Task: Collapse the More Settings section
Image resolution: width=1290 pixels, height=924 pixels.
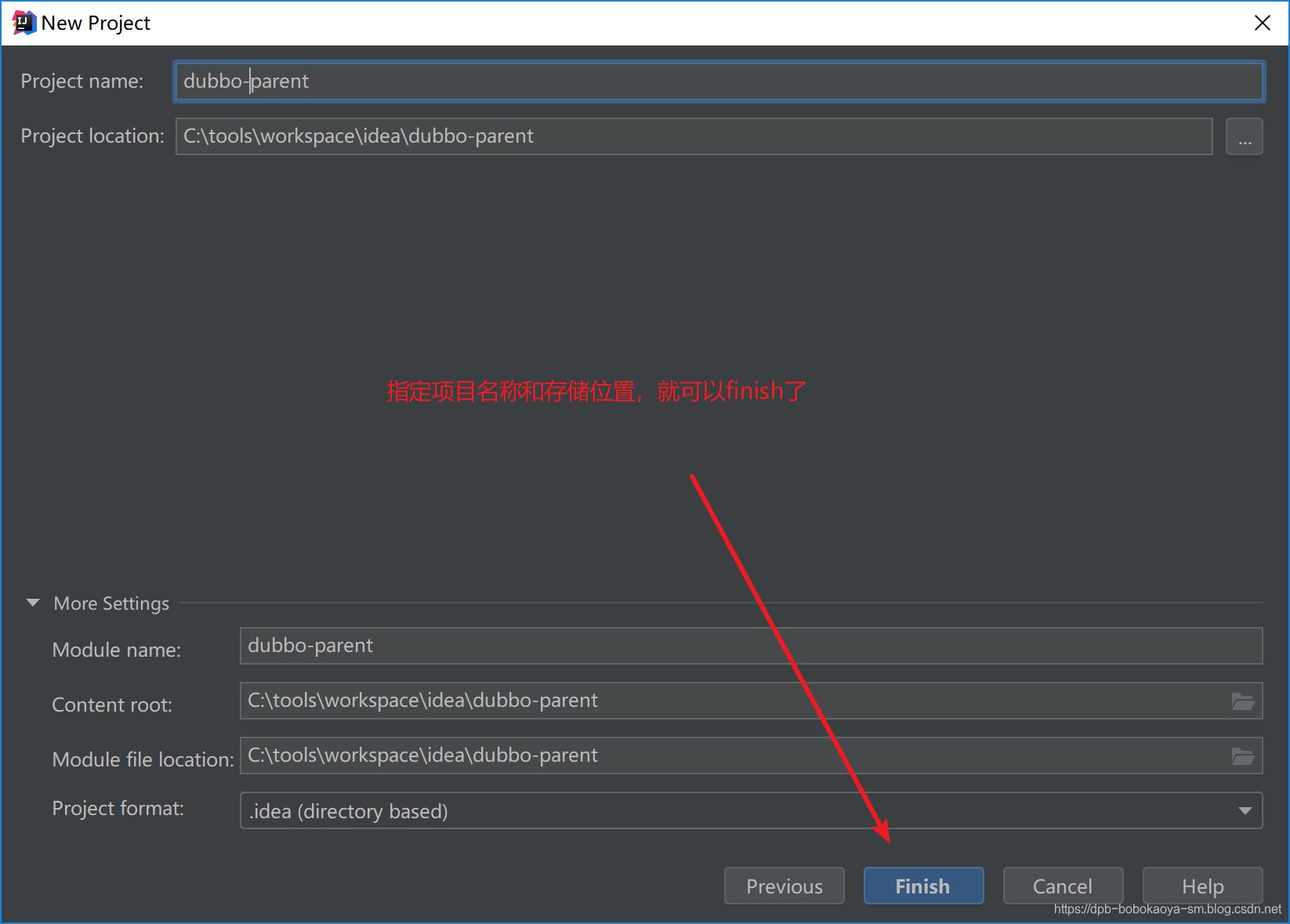Action: tap(33, 603)
